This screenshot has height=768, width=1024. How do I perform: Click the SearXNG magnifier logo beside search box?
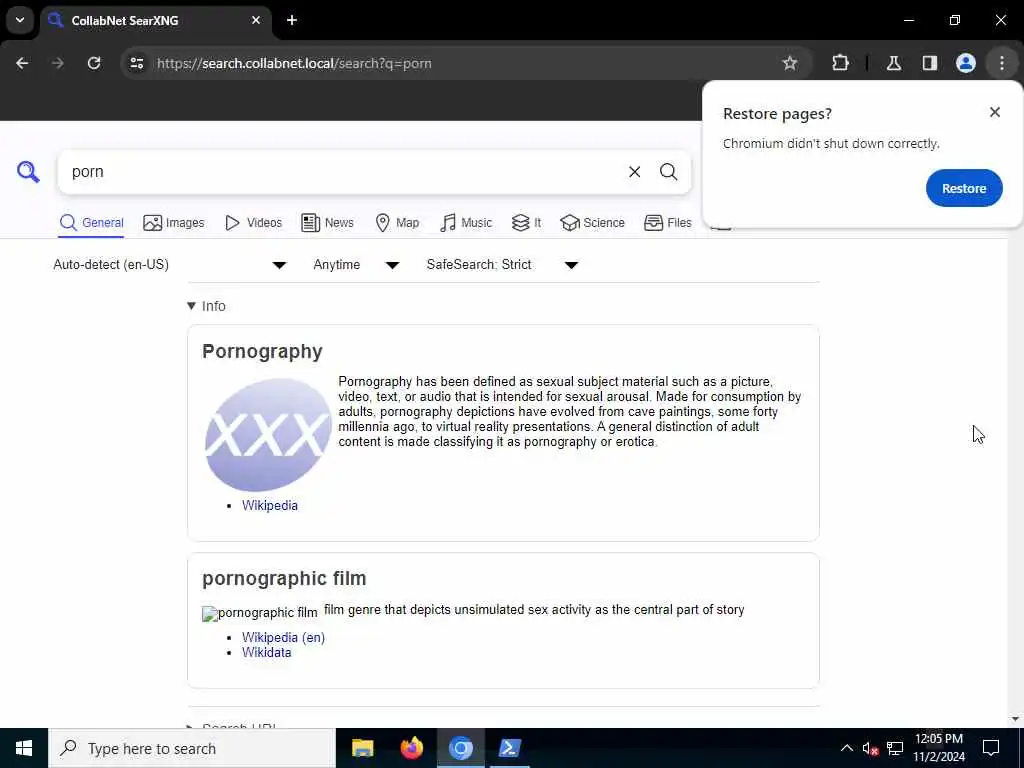tap(28, 172)
